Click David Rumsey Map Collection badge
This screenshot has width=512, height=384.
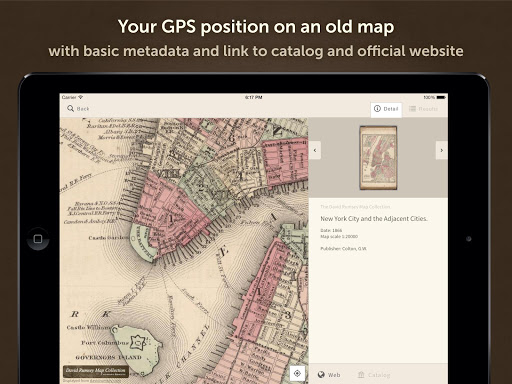click(96, 372)
